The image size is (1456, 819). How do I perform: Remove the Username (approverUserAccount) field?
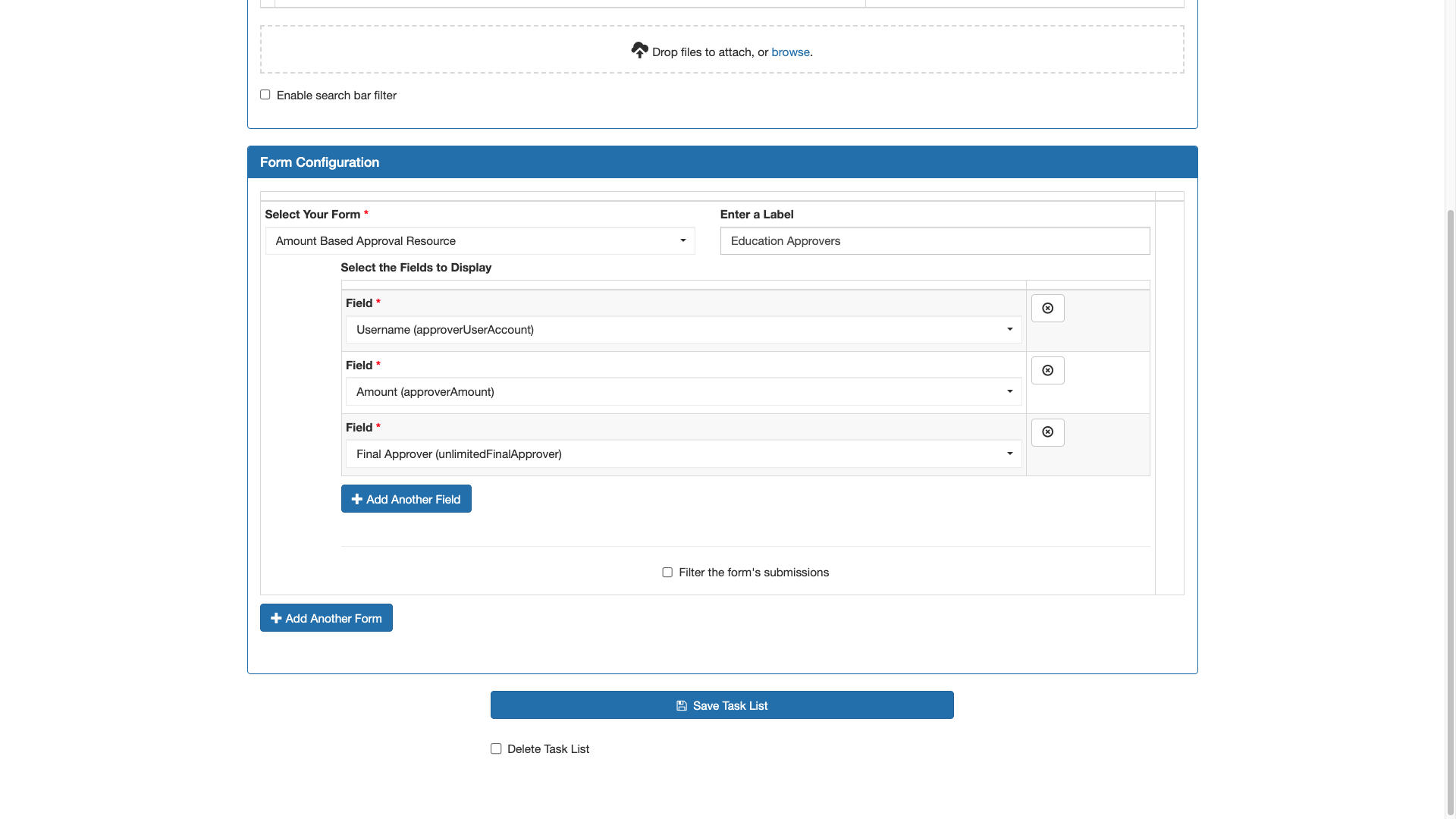1047,308
